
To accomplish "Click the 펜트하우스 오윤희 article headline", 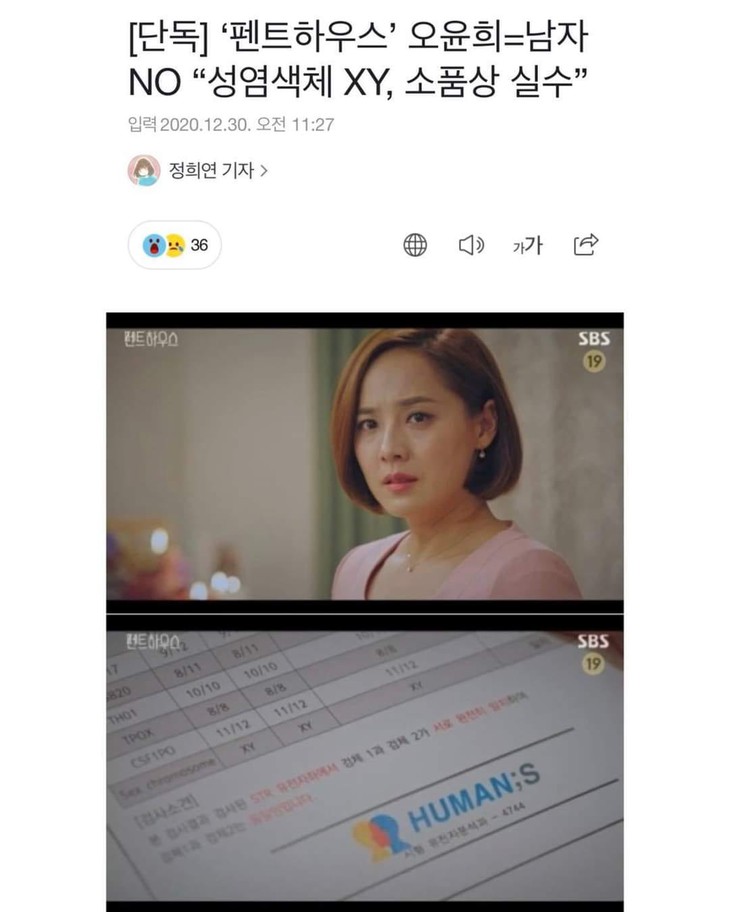I will [x=358, y=59].
